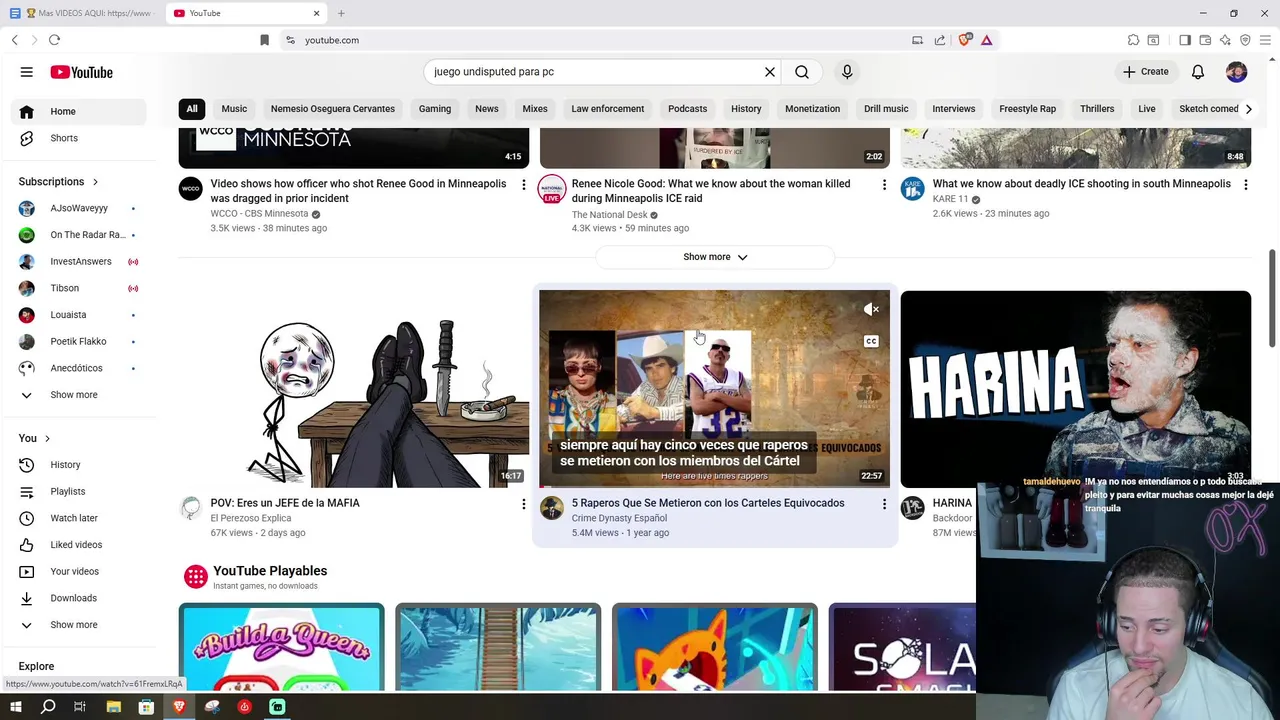Image resolution: width=1280 pixels, height=720 pixels.
Task: Open the account avatar menu
Action: (1237, 72)
